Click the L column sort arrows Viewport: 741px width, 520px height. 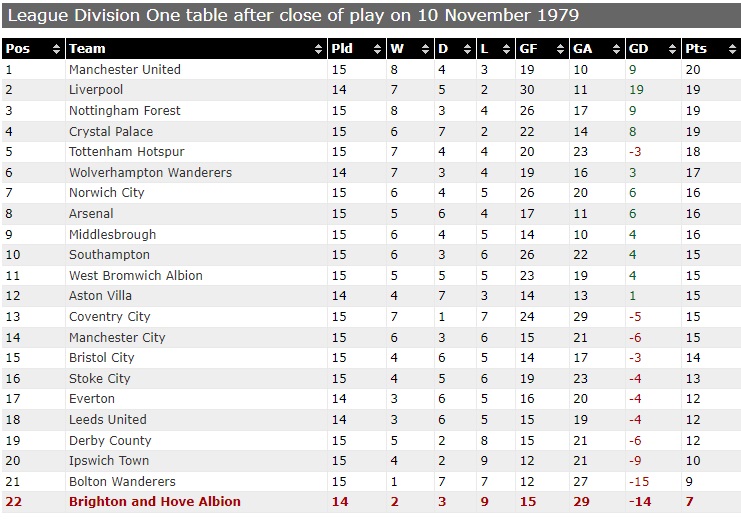506,49
